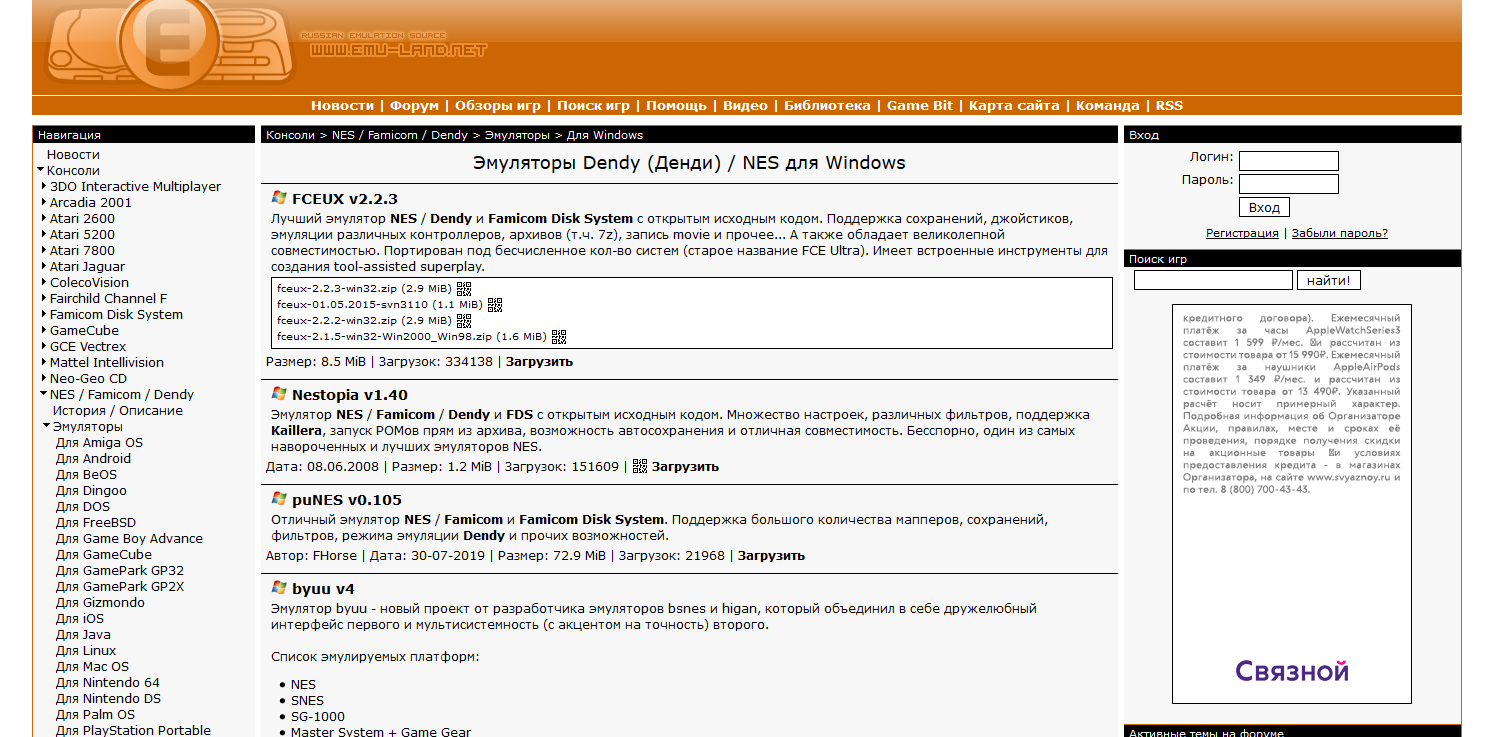1507x737 pixels.
Task: Open the Game Bit menu item
Action: click(920, 105)
